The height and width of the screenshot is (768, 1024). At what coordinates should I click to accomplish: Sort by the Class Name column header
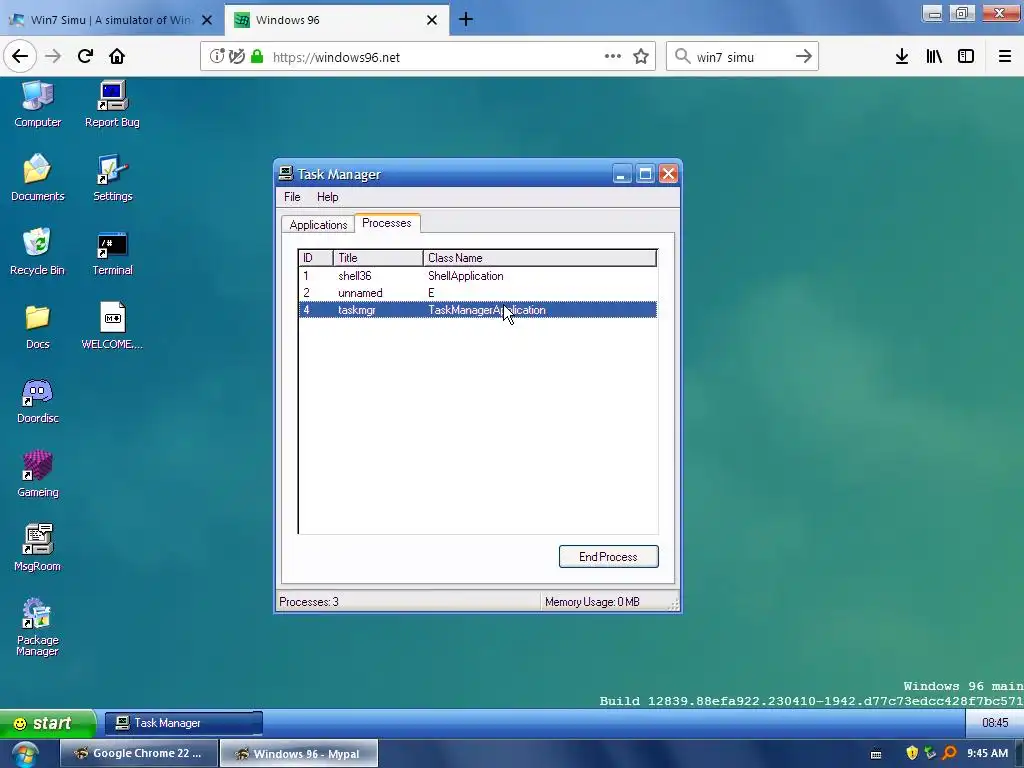tap(539, 258)
